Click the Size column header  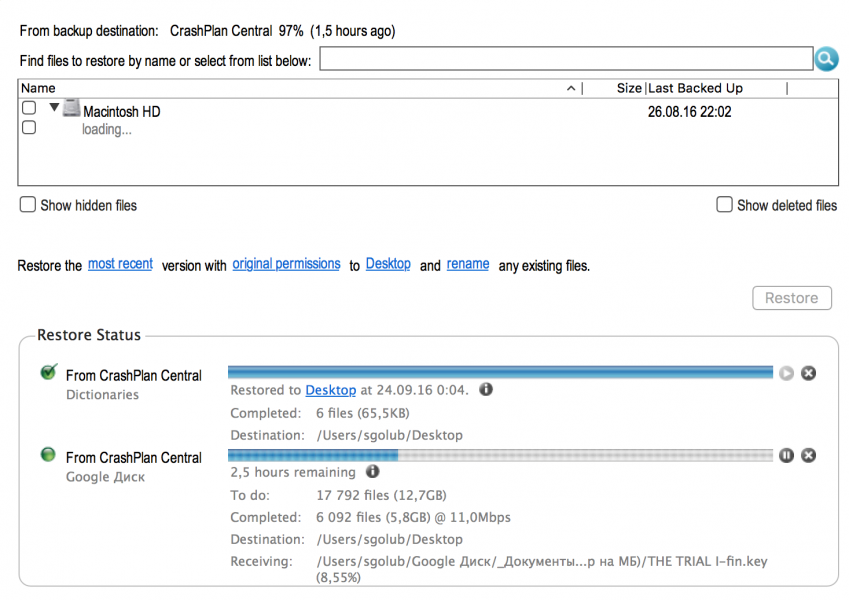(628, 88)
